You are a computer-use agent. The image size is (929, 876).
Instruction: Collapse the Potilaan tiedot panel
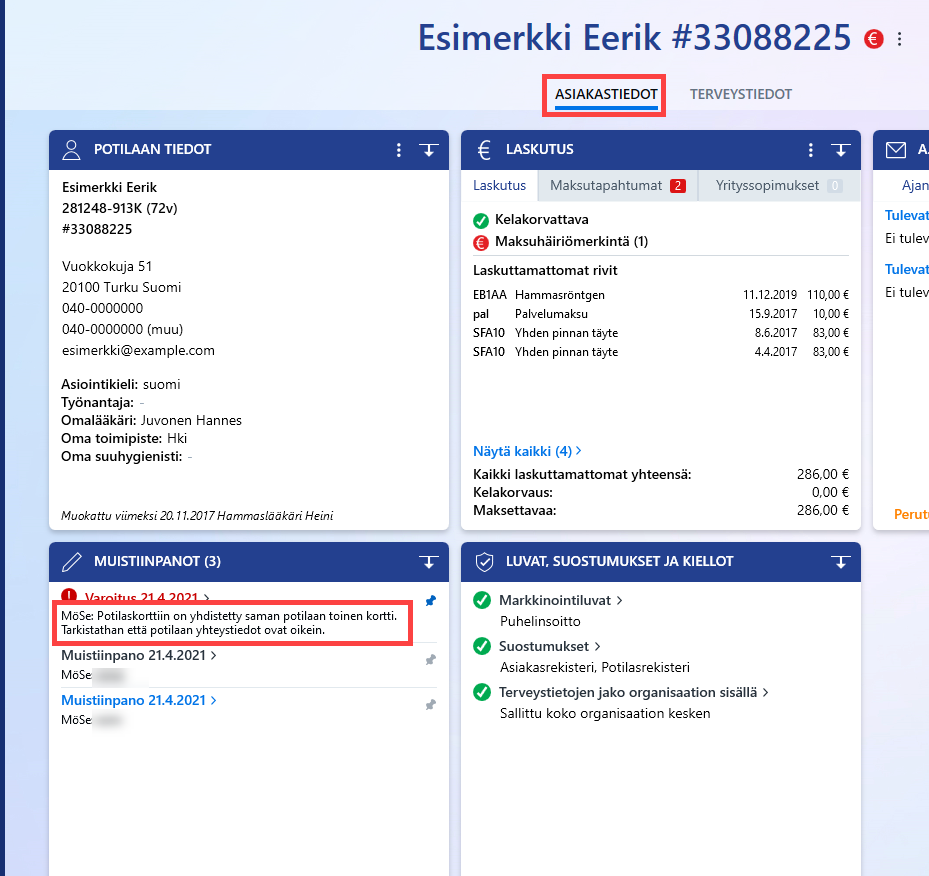pyautogui.click(x=429, y=150)
